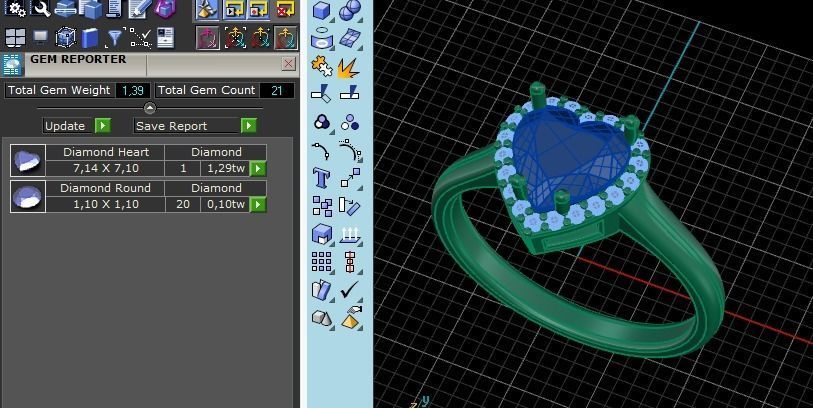Toggle the gumball icon with small star
This screenshot has height=408, width=813.
260,38
